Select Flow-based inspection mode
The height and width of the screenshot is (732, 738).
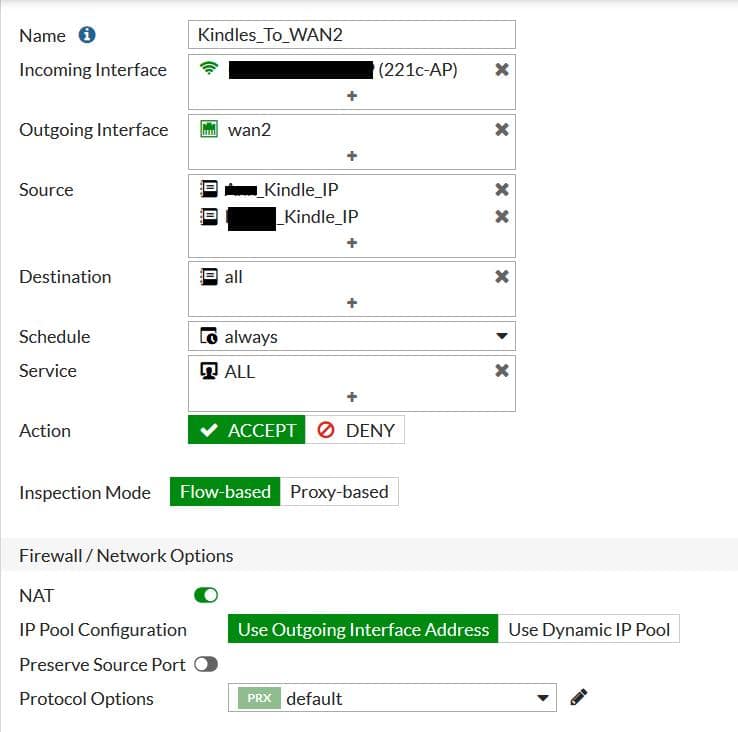pos(225,492)
